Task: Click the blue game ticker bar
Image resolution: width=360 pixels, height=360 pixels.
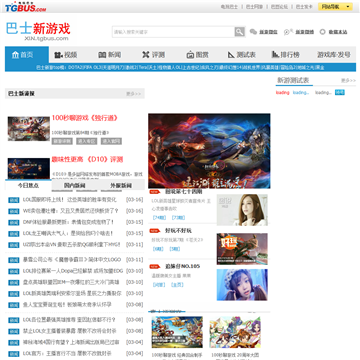Action: pyautogui.click(x=180, y=67)
